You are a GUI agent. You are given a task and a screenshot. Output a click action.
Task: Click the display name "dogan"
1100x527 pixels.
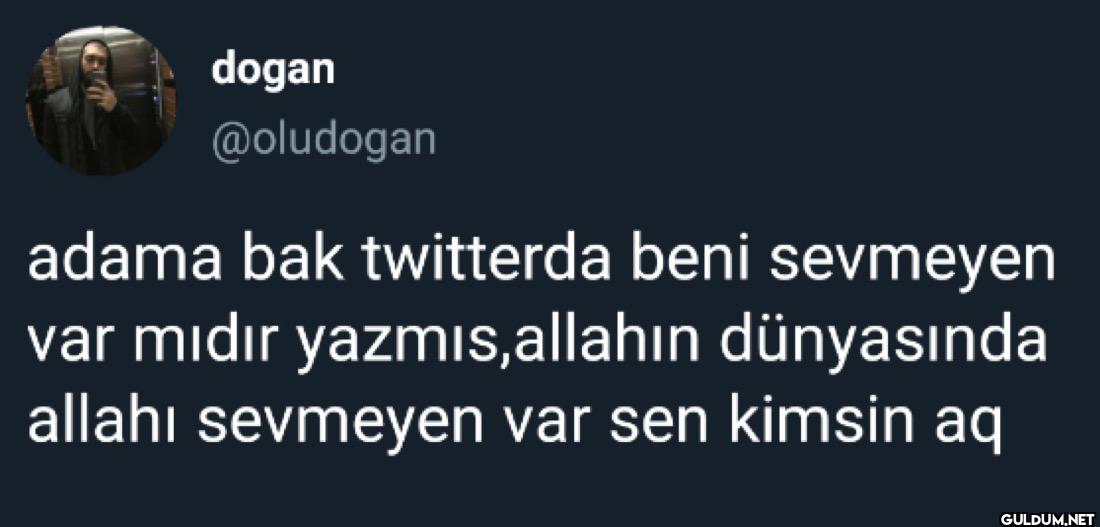tap(274, 69)
